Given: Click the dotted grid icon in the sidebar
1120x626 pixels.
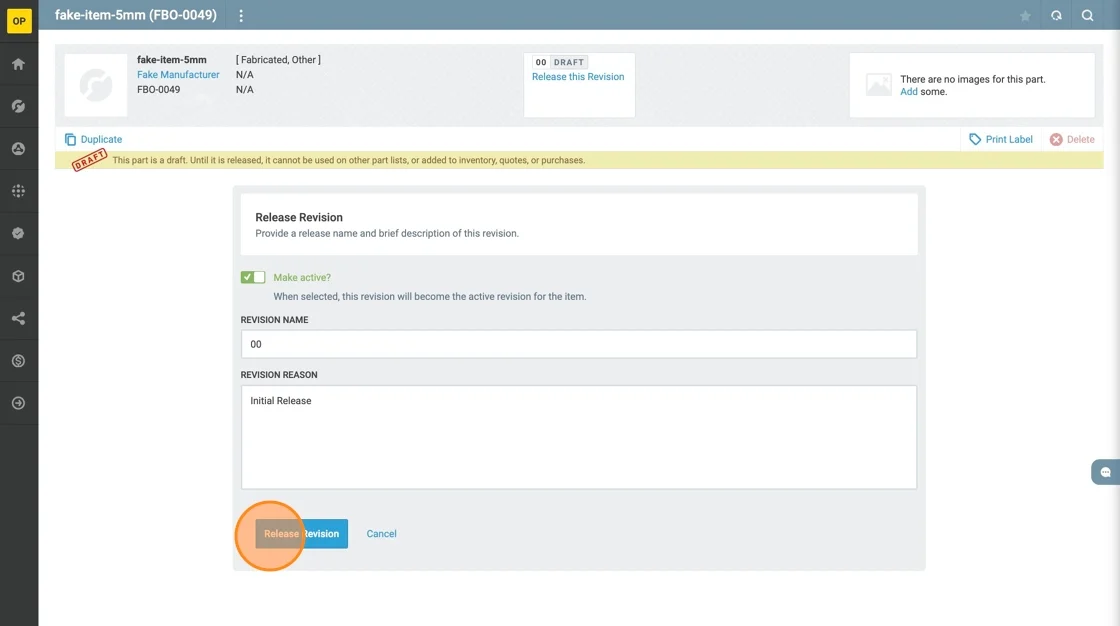Looking at the screenshot, I should coord(18,191).
